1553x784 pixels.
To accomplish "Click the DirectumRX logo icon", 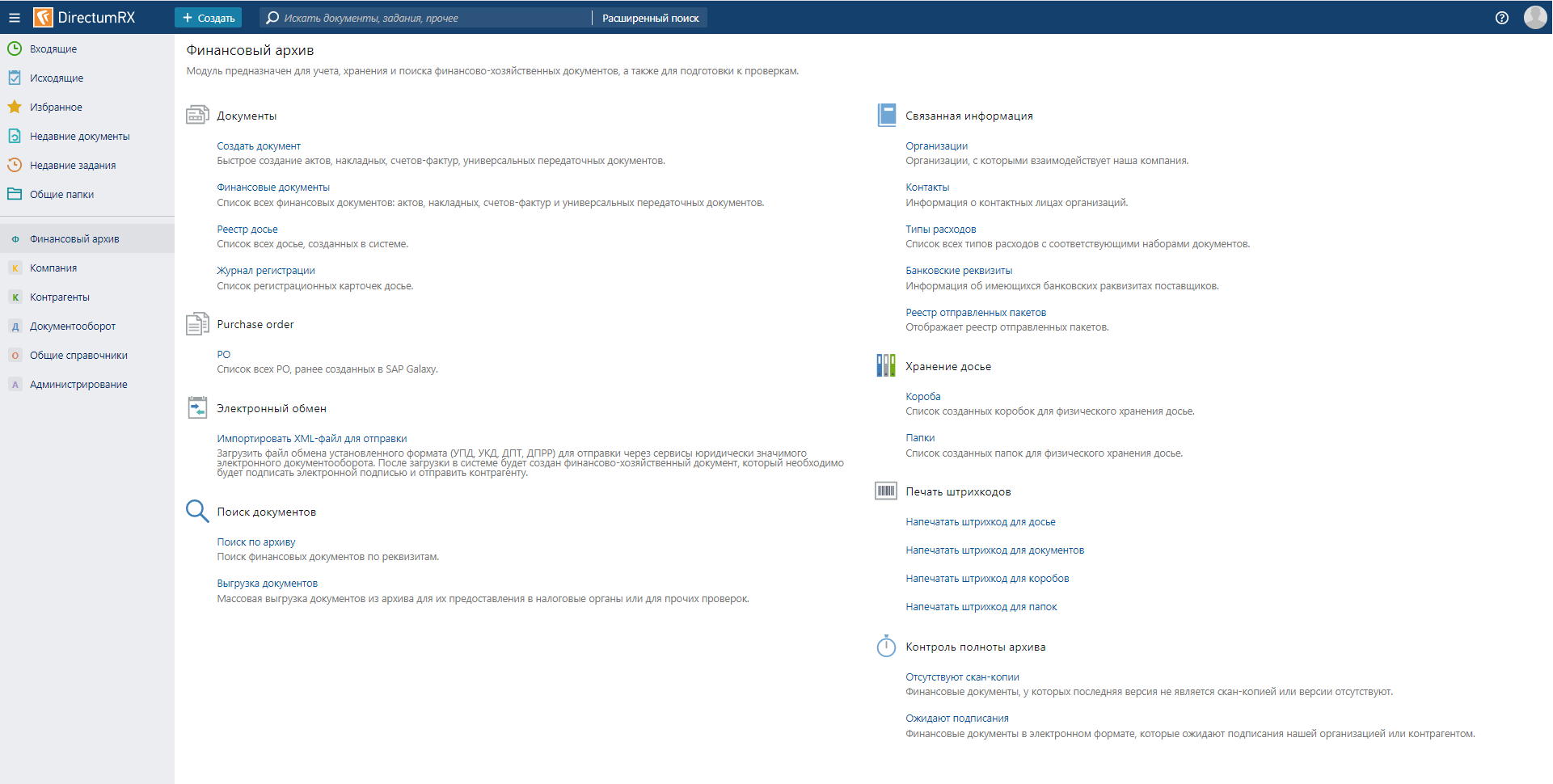I will coord(43,17).
